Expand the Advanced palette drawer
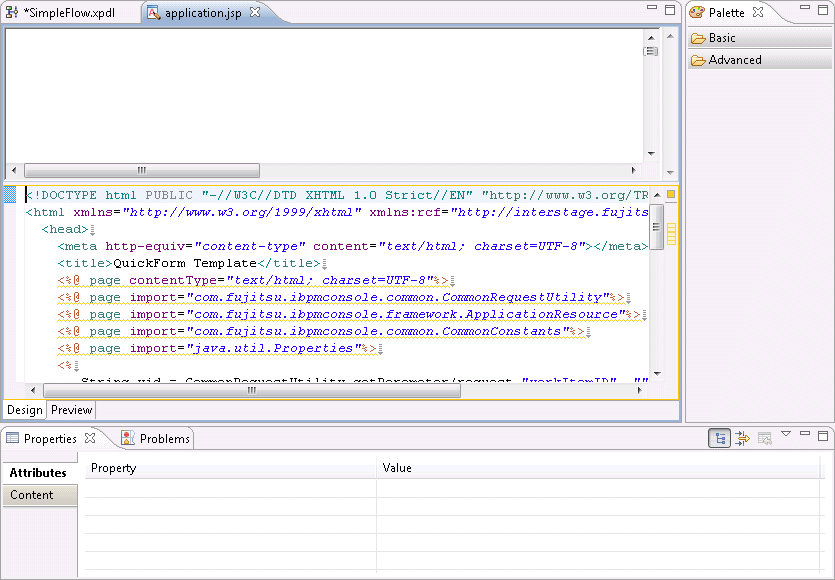Image resolution: width=835 pixels, height=580 pixels. (759, 60)
